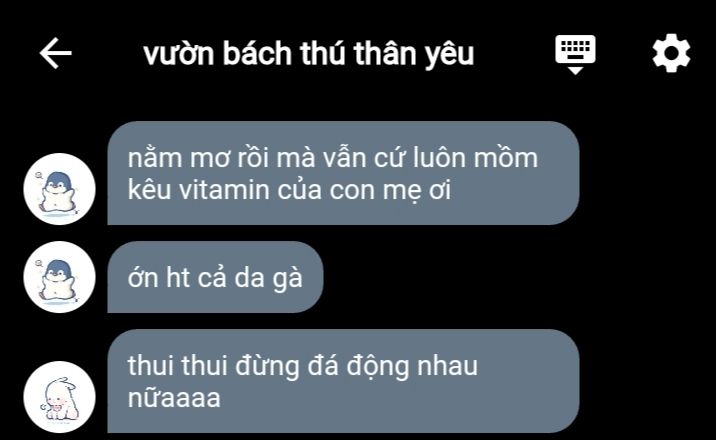Open the settings gear icon
Screen dimensions: 716x440
point(671,53)
